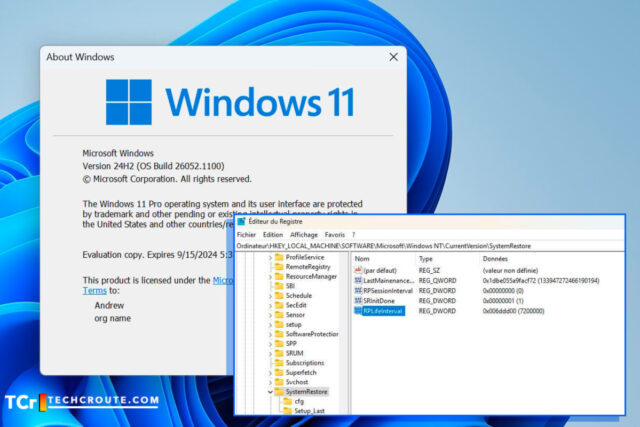Image resolution: width=640 pixels, height=427 pixels.
Task: Click the (par défaut) string value icon
Action: pos(358,270)
